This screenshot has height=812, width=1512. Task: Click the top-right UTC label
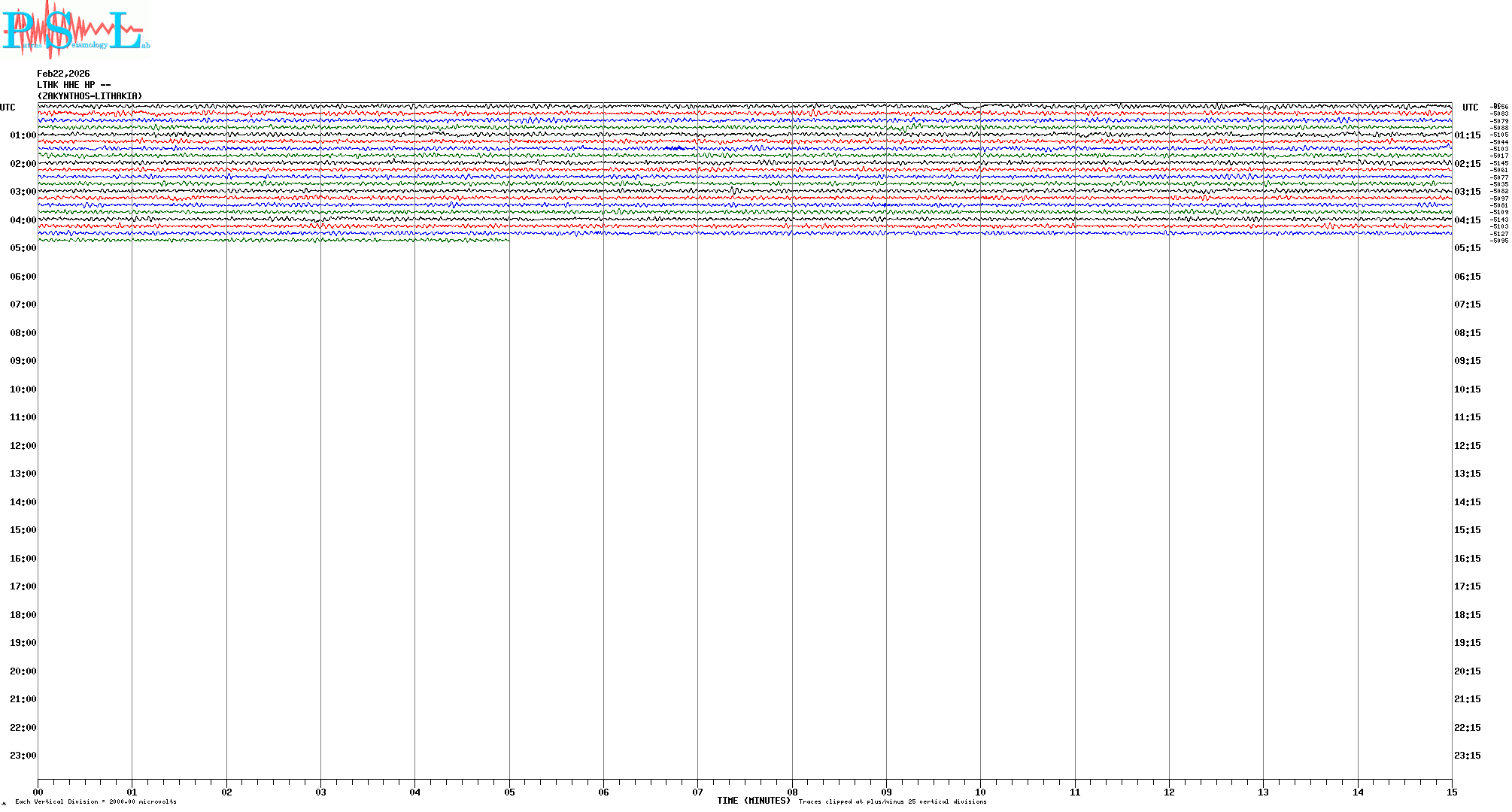(x=1470, y=108)
